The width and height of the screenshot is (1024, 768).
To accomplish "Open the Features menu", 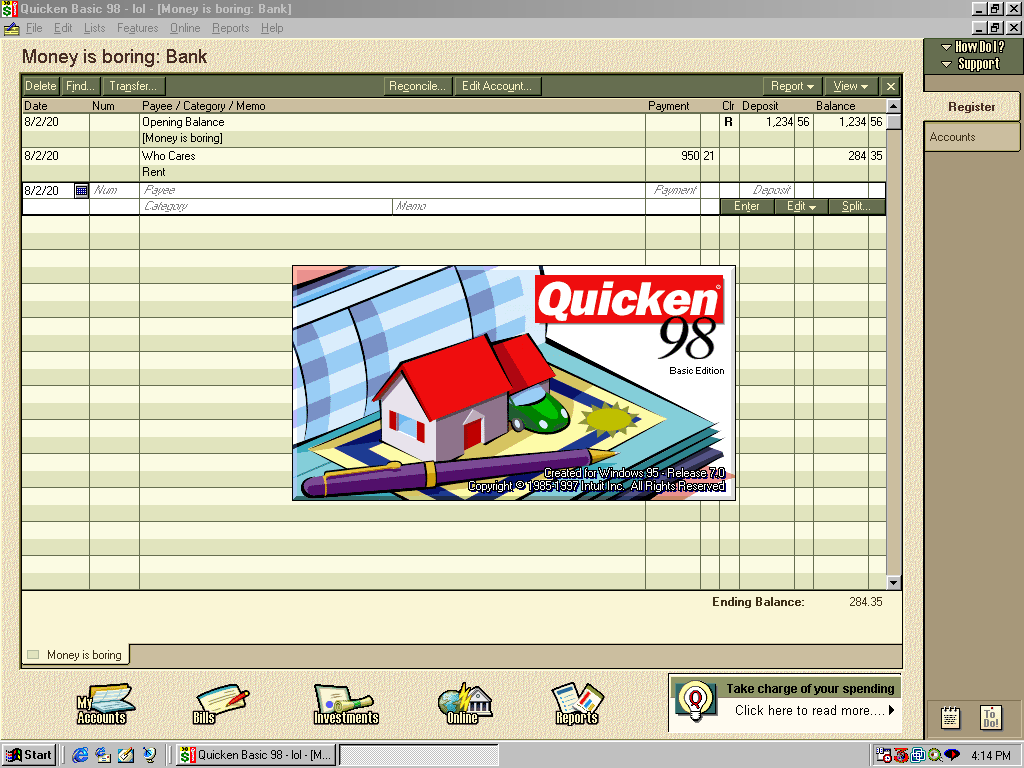I will pos(137,28).
